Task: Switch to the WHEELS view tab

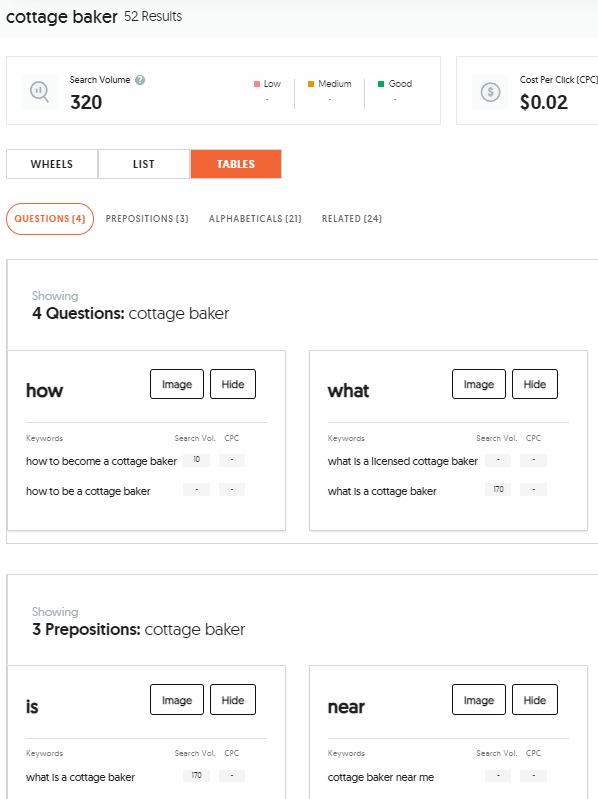Action: (x=51, y=164)
